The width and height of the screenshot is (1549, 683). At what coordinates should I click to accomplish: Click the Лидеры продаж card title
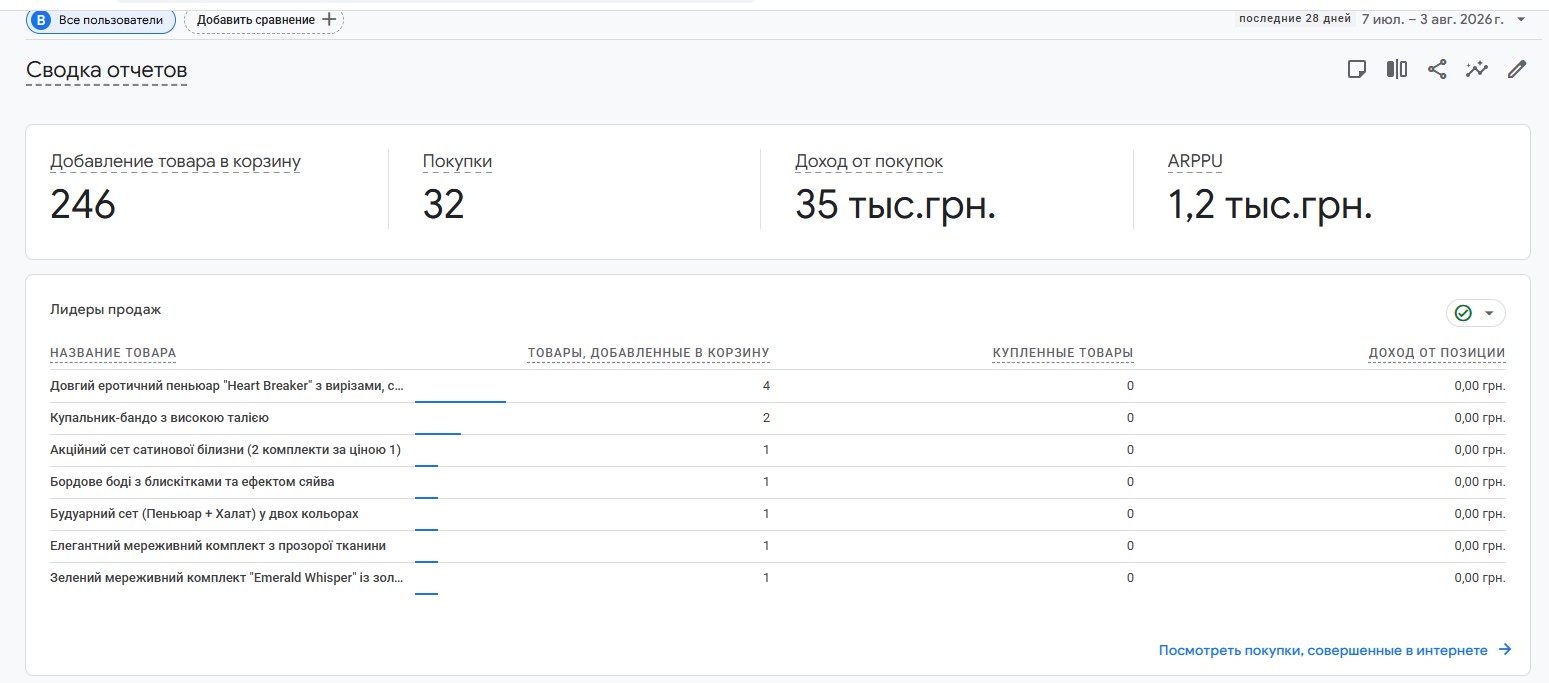105,309
